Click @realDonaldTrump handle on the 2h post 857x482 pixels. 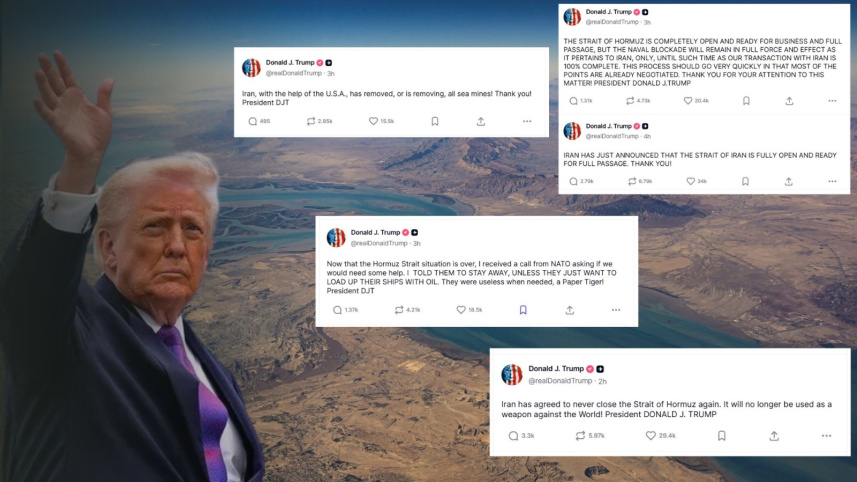point(560,381)
